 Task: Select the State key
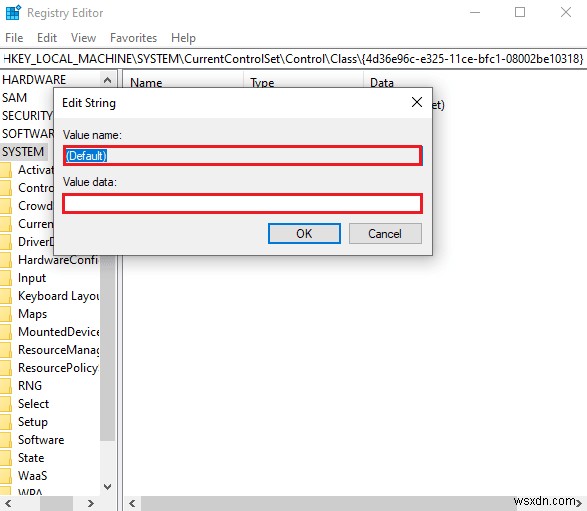pyautogui.click(x=31, y=457)
